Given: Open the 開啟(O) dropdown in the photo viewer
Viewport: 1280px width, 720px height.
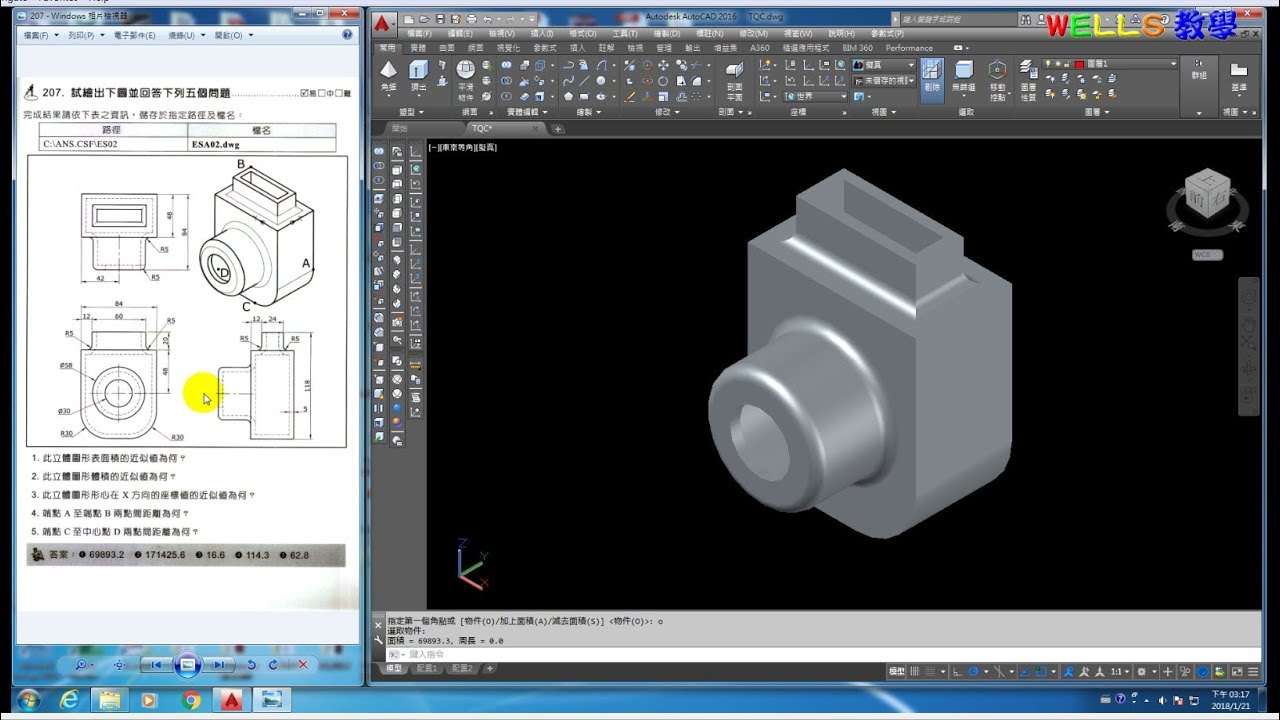Looking at the screenshot, I should pos(234,35).
